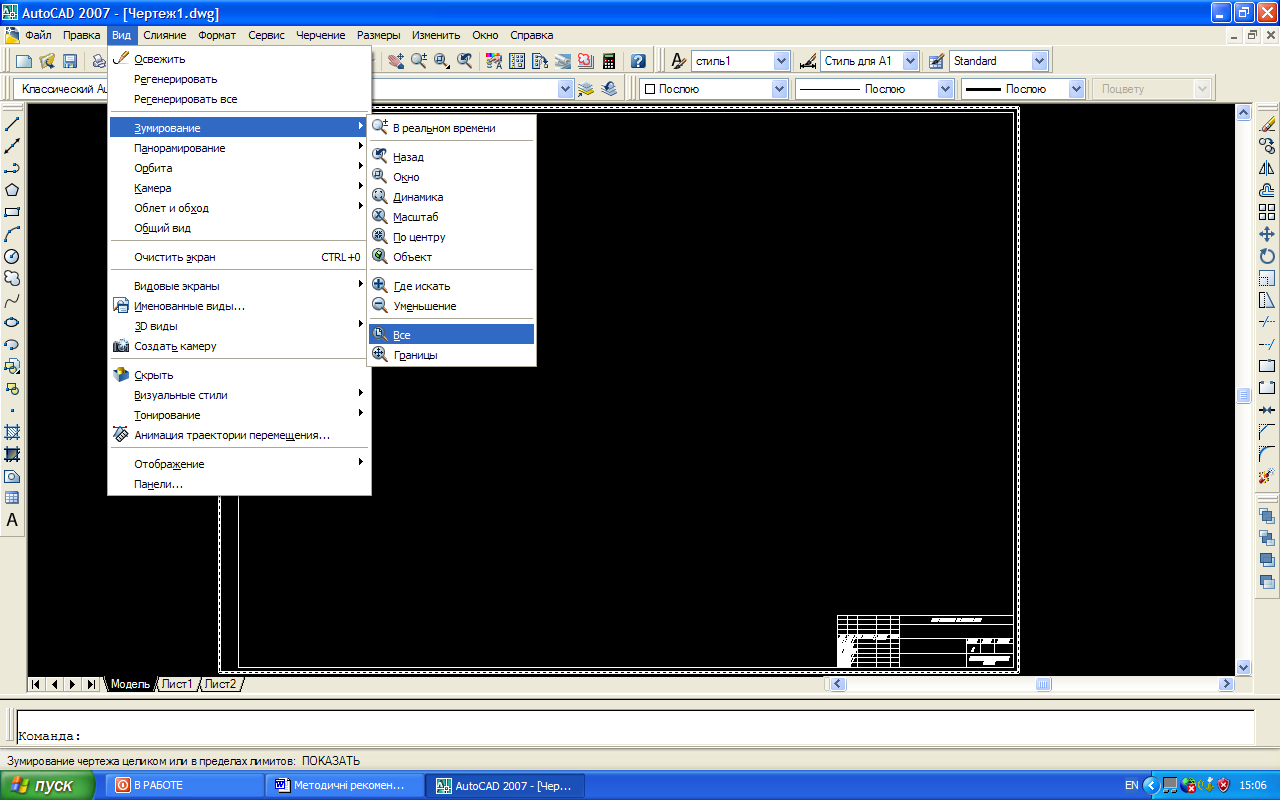Click the command line input Команда
1280x800 pixels.
tap(635, 735)
